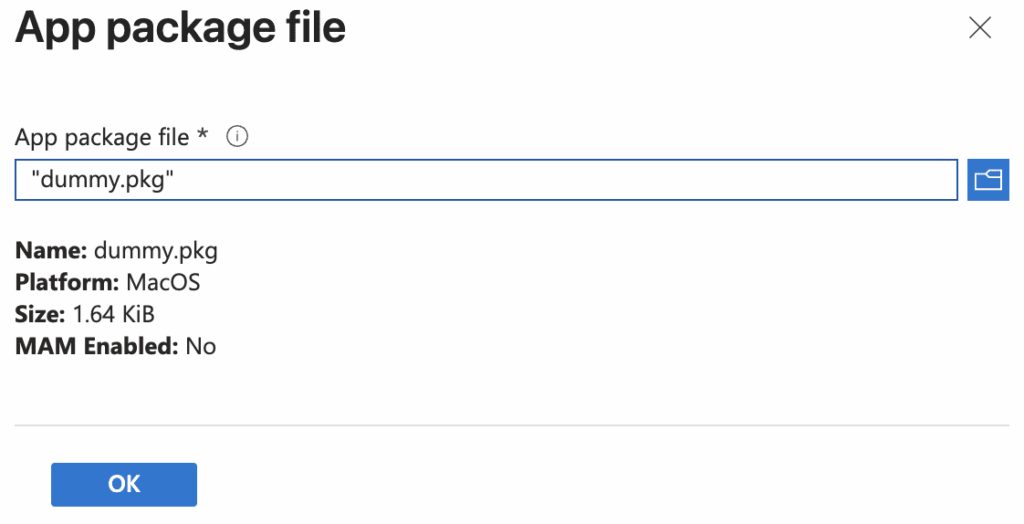Click the bold Size label
Image resolution: width=1024 pixels, height=524 pixels.
click(39, 314)
